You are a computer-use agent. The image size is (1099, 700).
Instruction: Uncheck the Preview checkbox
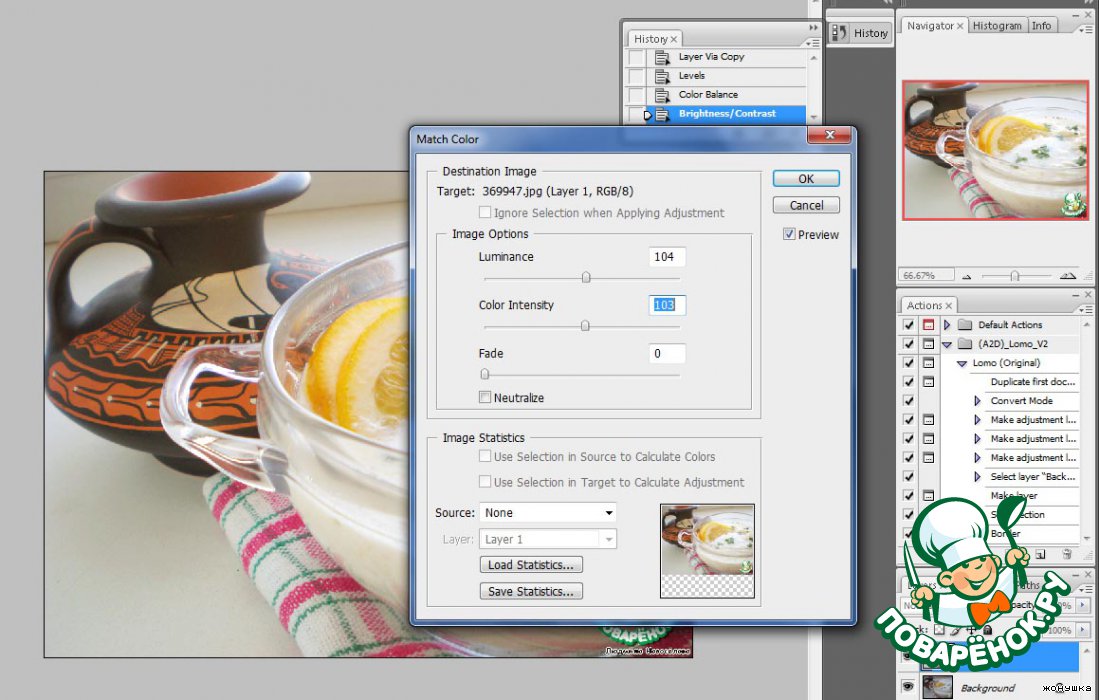point(789,235)
